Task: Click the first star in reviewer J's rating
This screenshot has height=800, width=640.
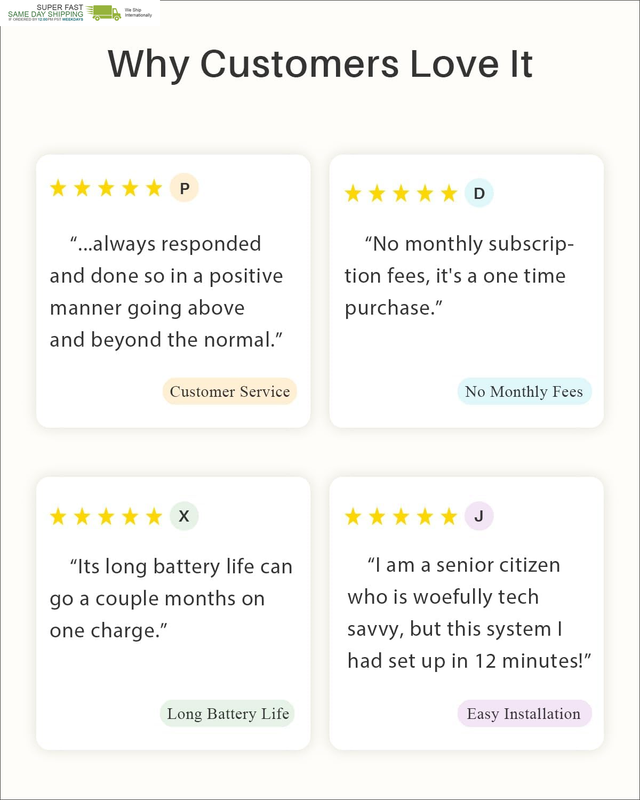Action: tap(353, 516)
